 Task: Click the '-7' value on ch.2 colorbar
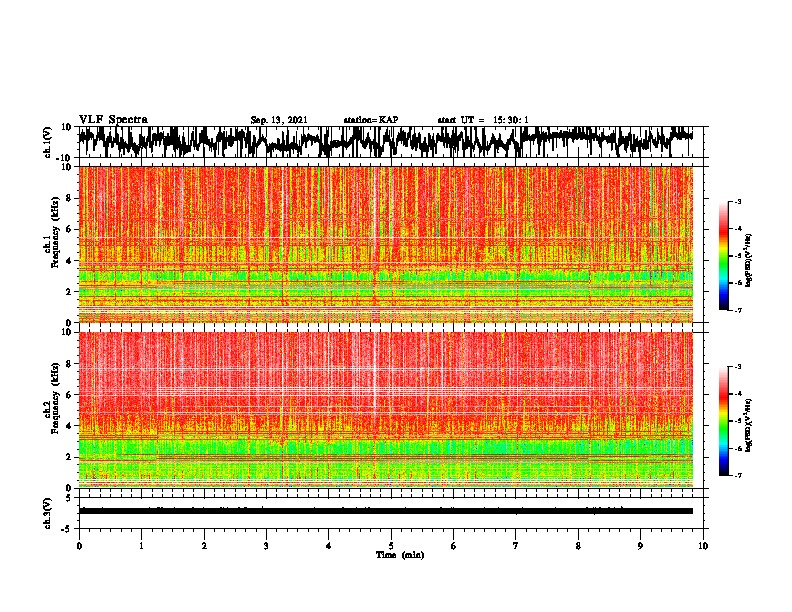(x=737, y=475)
